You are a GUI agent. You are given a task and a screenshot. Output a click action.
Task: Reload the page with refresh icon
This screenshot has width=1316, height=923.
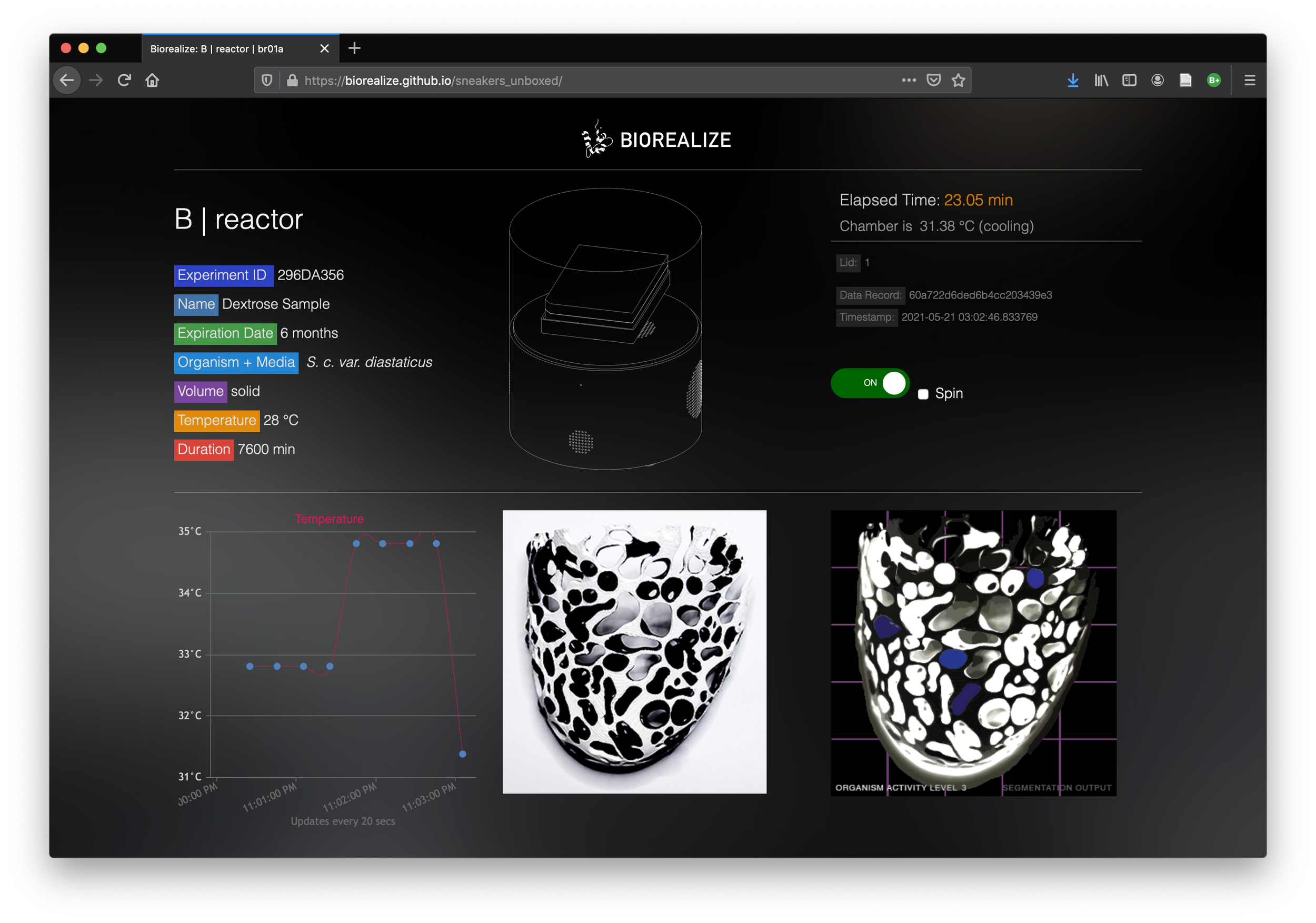click(x=124, y=80)
